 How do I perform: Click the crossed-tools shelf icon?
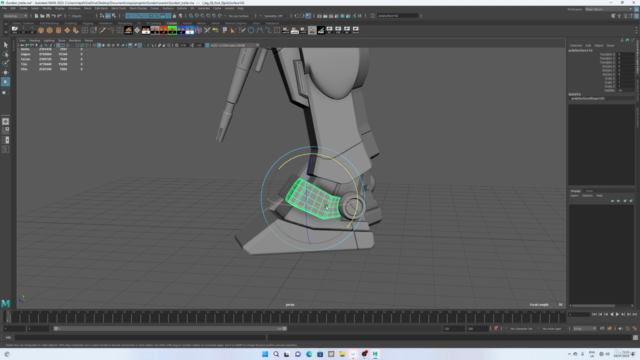207,30
